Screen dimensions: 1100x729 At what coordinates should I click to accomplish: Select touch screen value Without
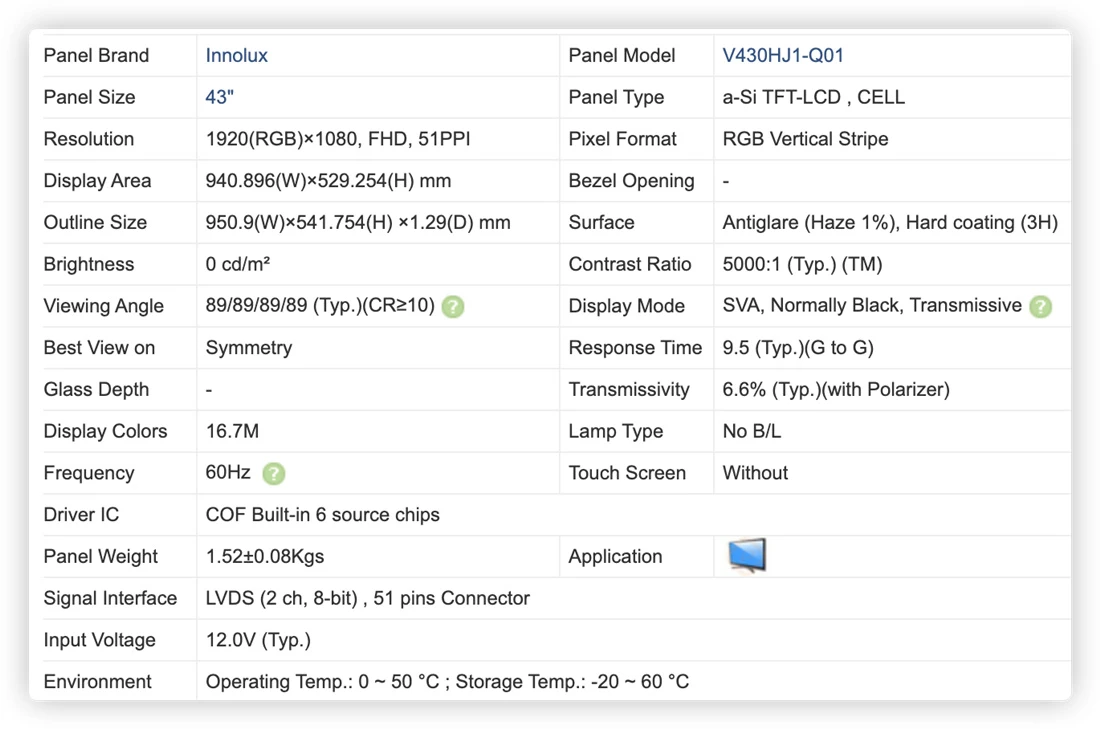[756, 473]
